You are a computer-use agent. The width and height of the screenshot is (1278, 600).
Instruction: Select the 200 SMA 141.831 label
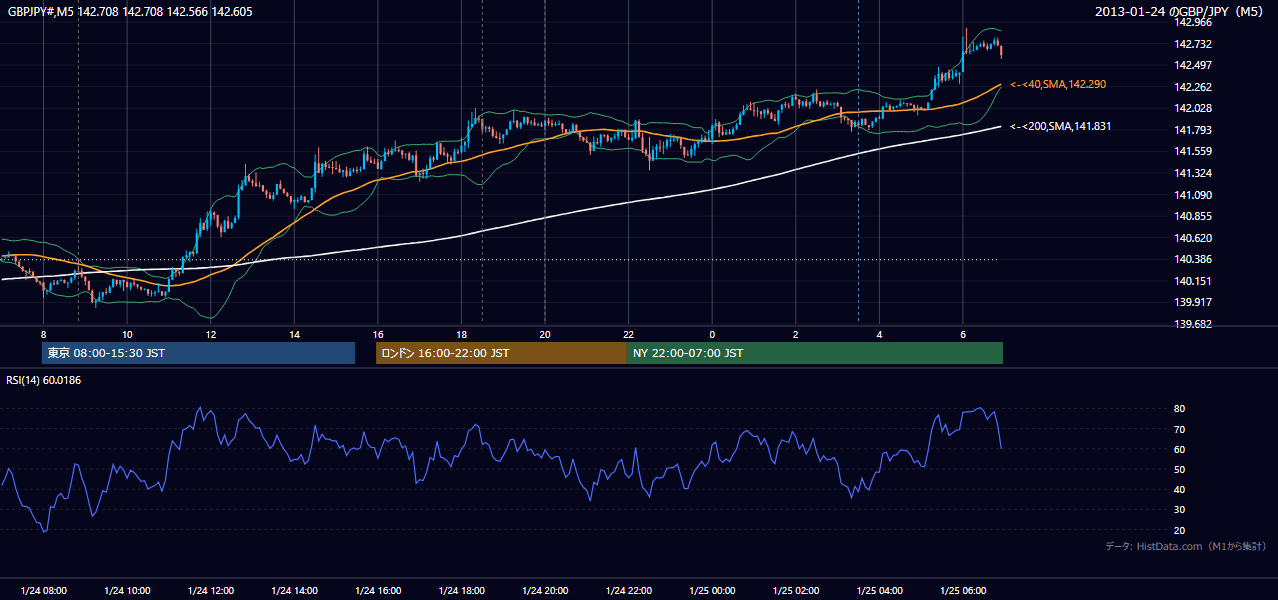point(1061,127)
